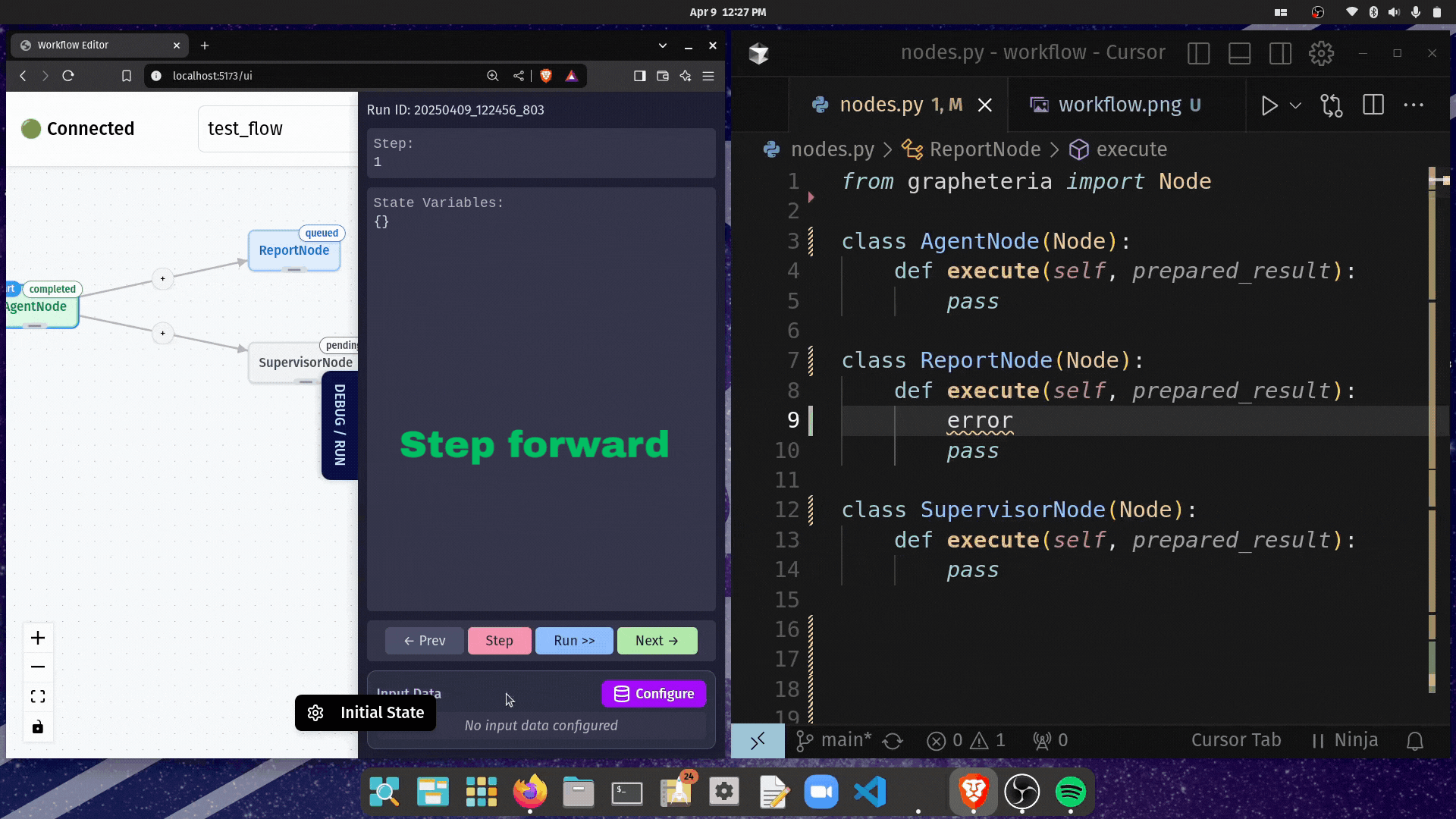Toggle the DEBUG / RUN side panel tab
Viewport: 1456px width, 819px height.
340,425
